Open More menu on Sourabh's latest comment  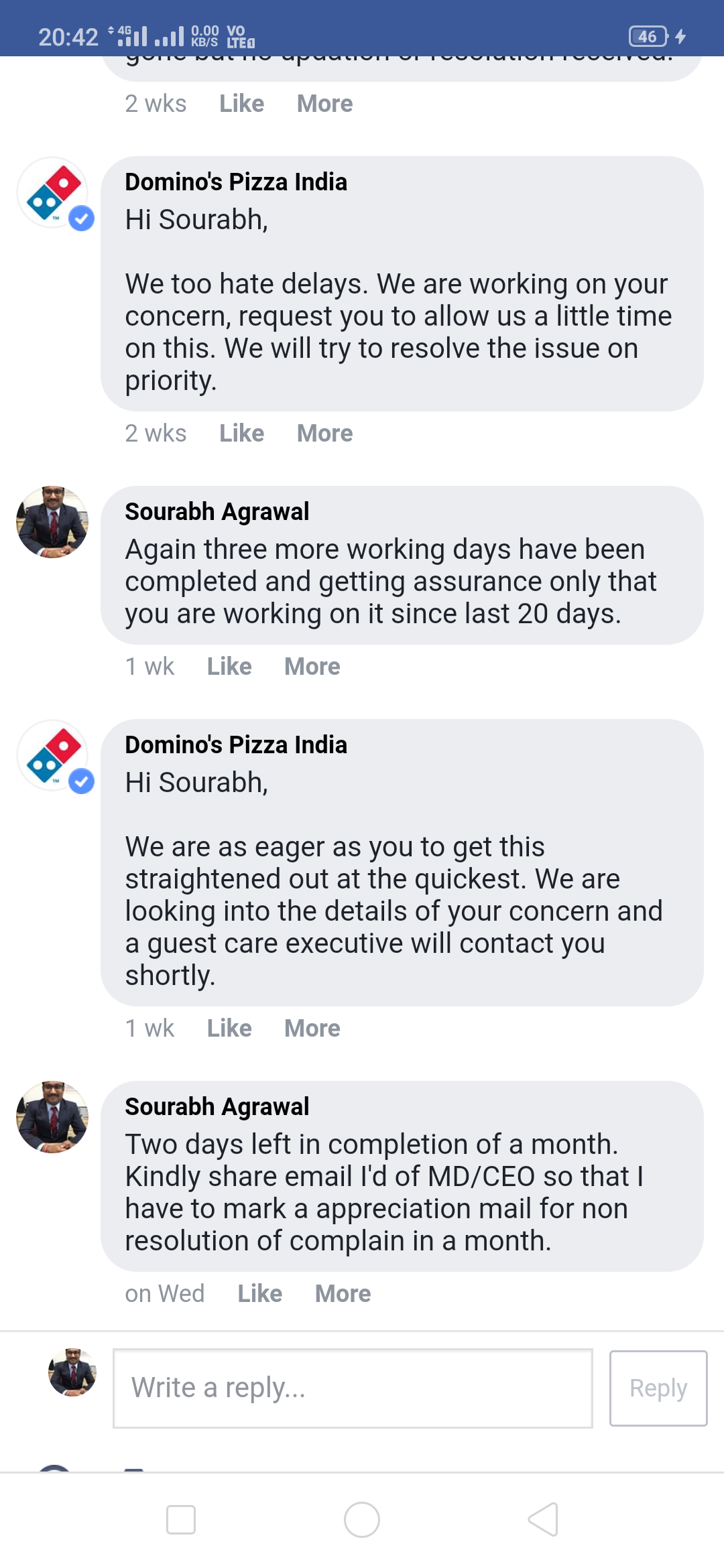[342, 1293]
